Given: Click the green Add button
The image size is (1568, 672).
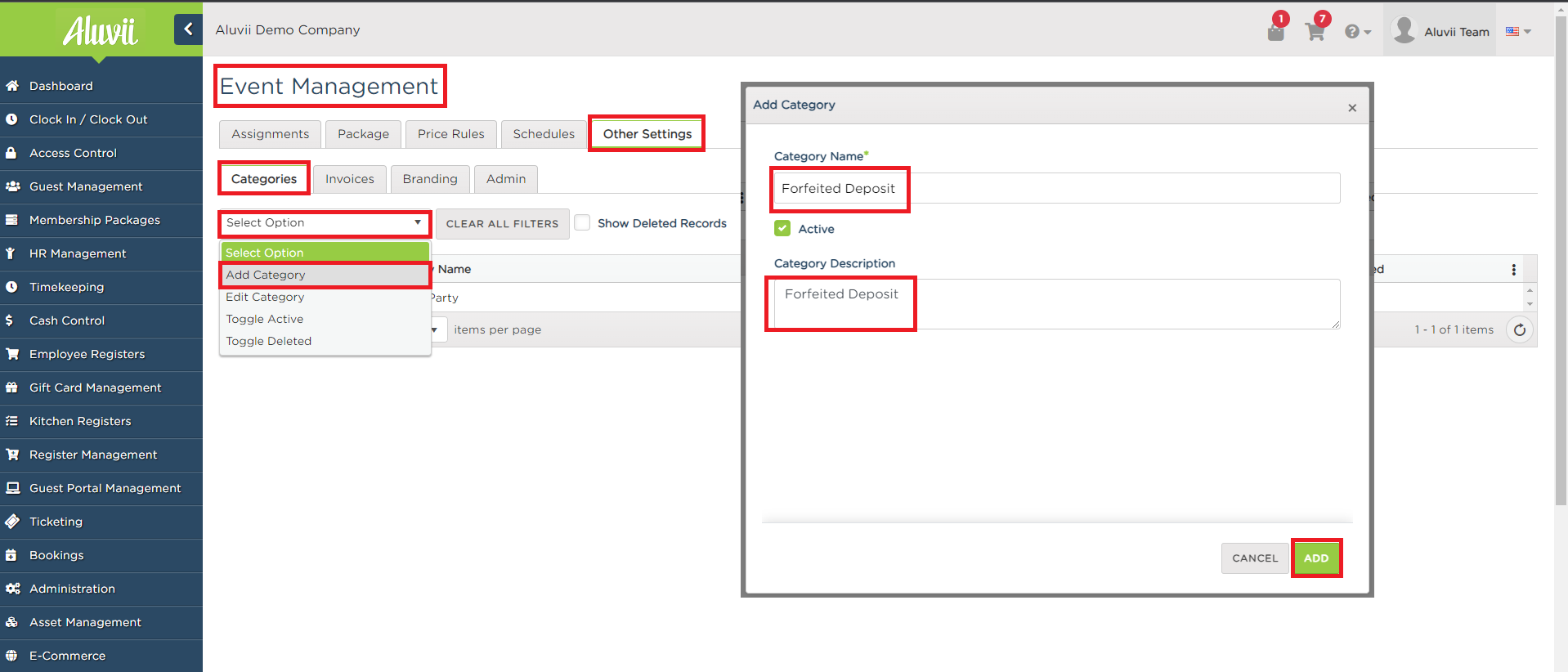Looking at the screenshot, I should pyautogui.click(x=1316, y=558).
